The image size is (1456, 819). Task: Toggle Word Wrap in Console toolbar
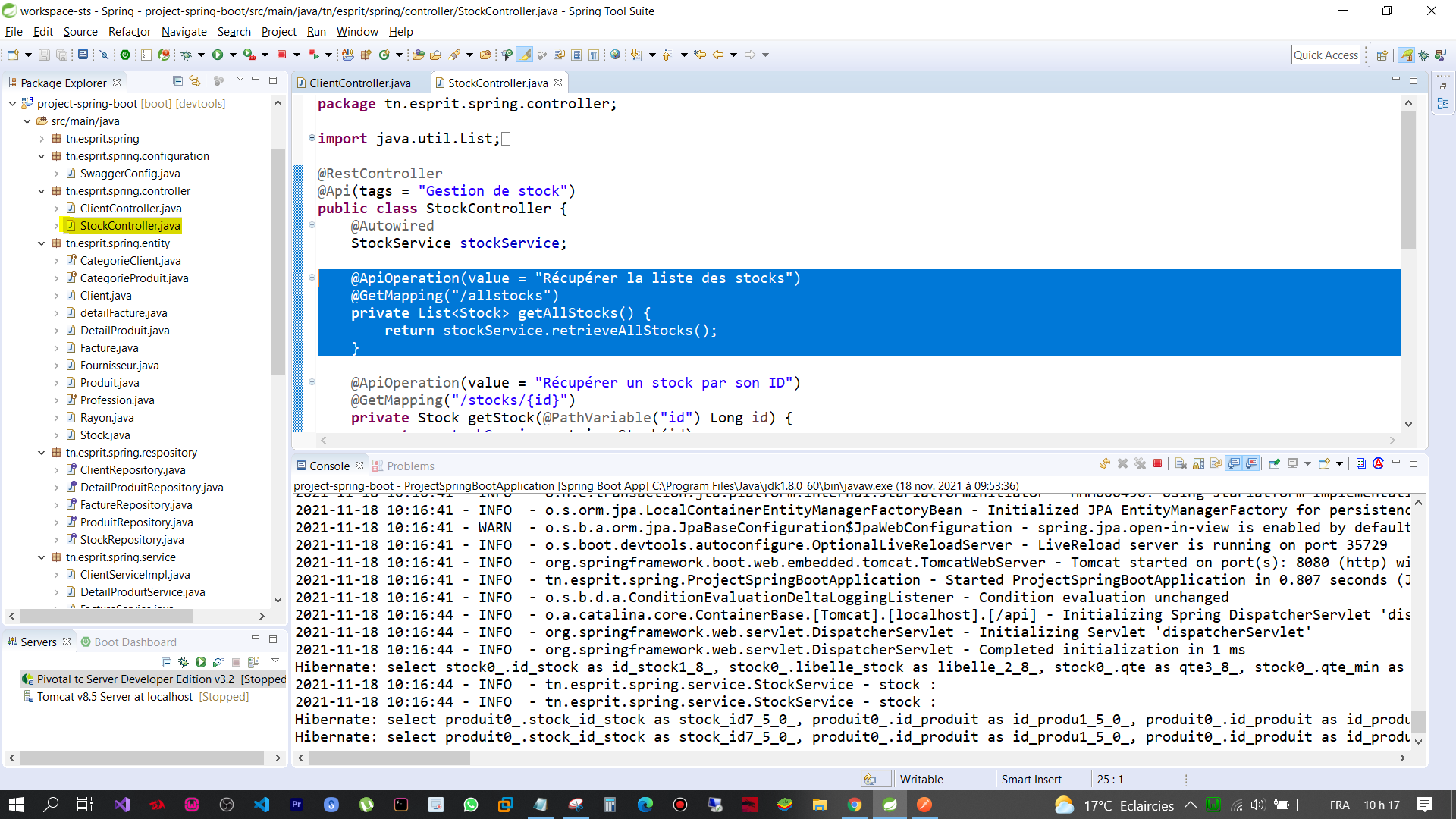[1216, 463]
